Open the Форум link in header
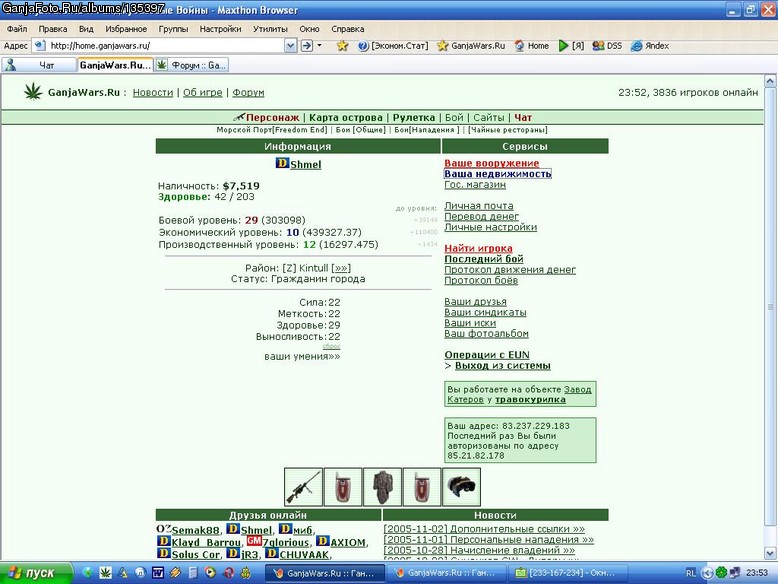The width and height of the screenshot is (778, 584). [x=248, y=92]
